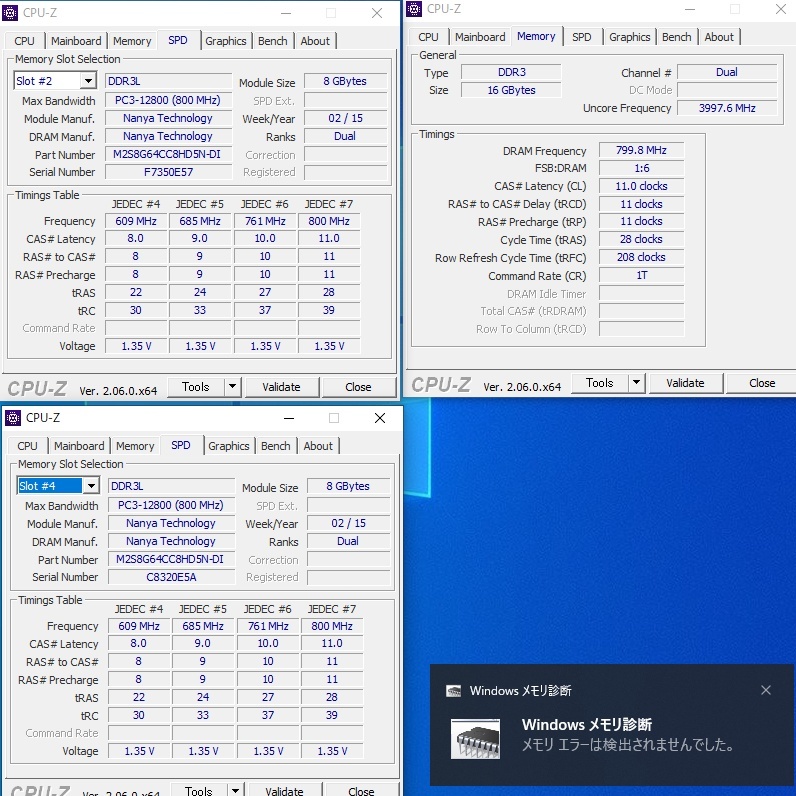Click Size value 16 GBytes
The height and width of the screenshot is (796, 796).
coord(511,90)
